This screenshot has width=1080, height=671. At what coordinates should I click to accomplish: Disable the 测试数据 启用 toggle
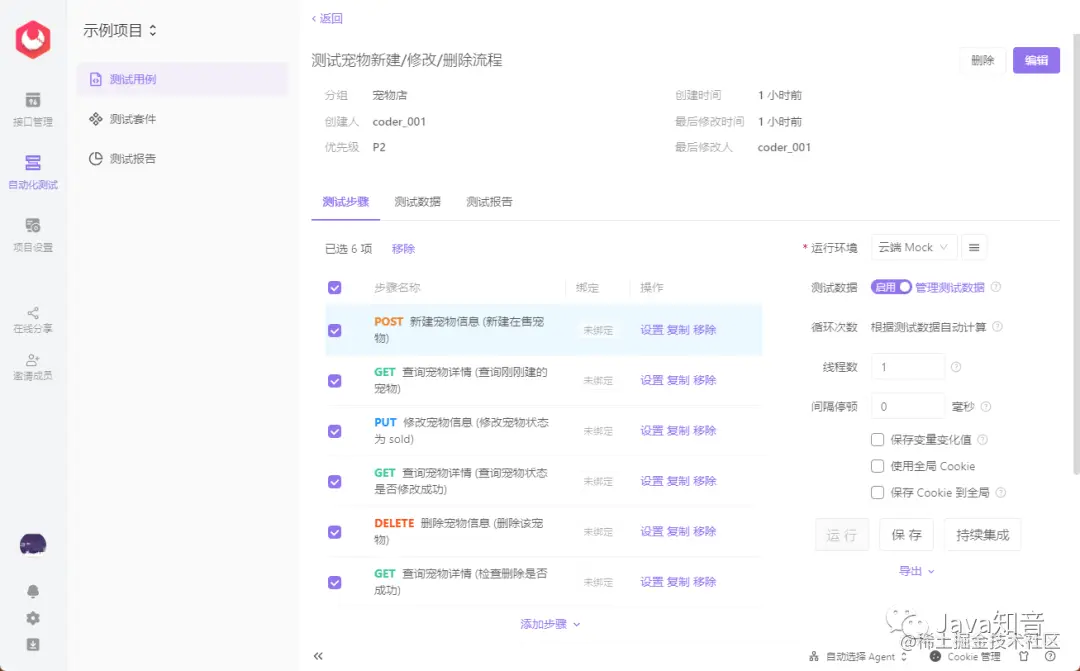coord(890,286)
